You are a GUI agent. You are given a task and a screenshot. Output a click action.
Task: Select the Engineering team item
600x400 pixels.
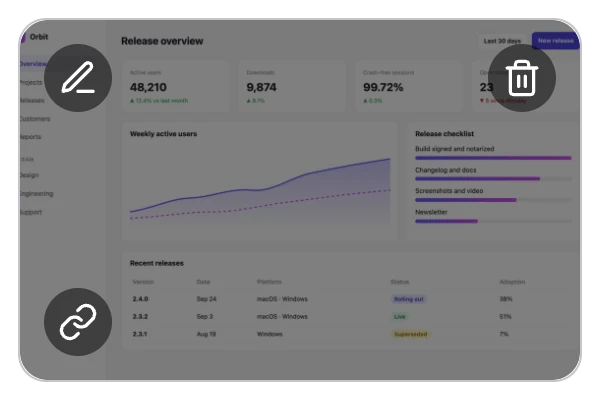pos(36,193)
